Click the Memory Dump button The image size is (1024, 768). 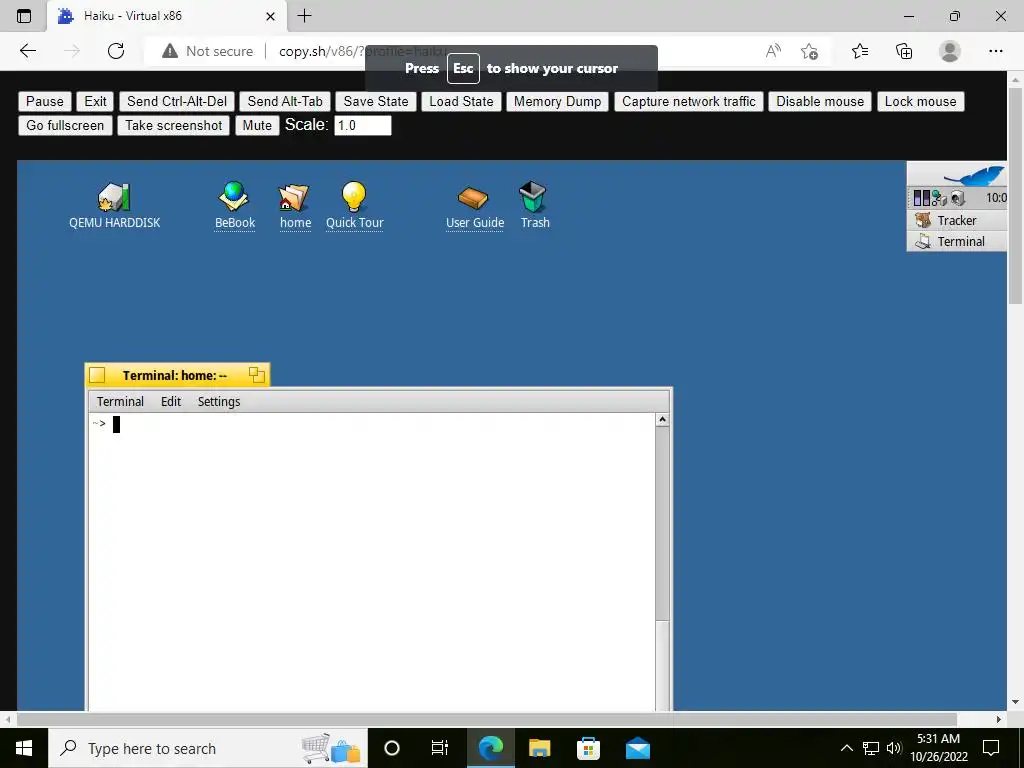[x=557, y=101]
